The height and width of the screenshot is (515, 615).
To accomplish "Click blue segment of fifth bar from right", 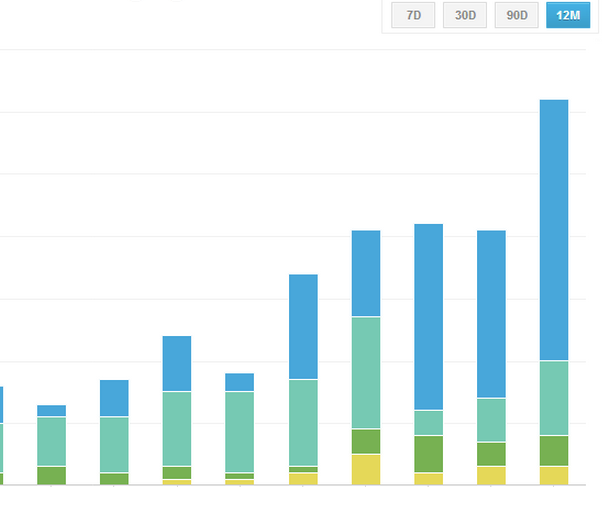I will point(303,327).
